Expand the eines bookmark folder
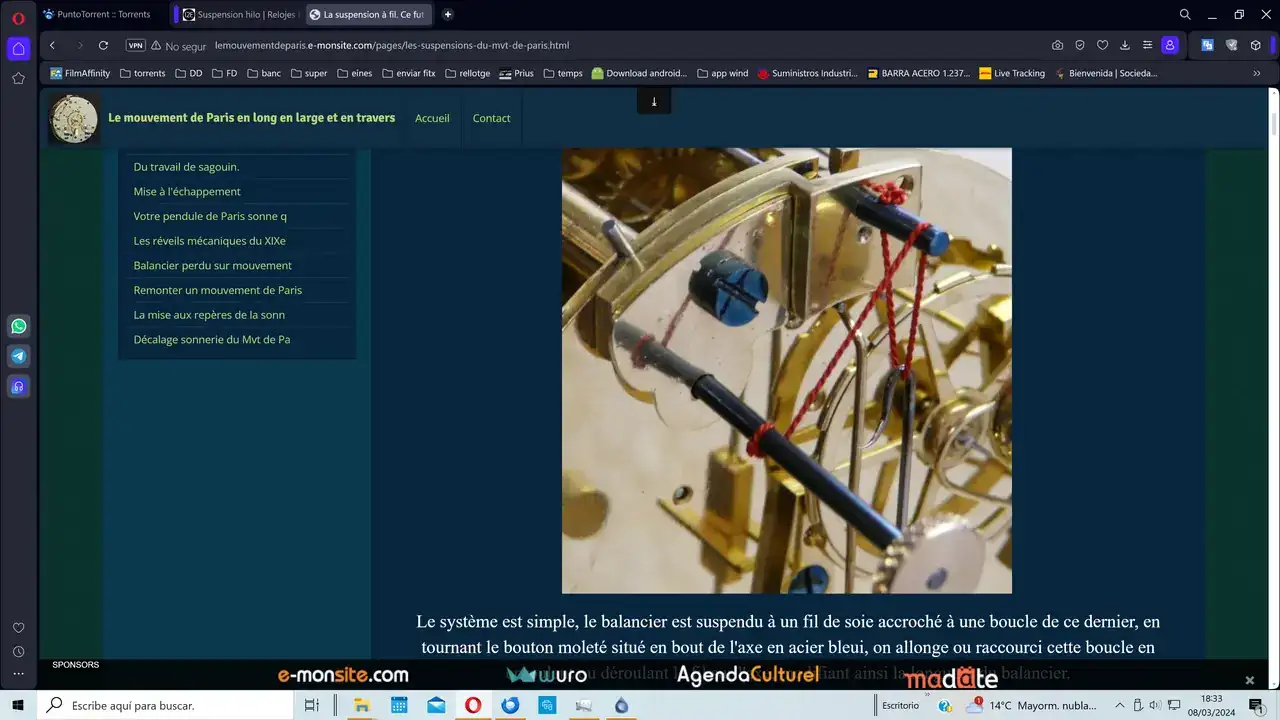Viewport: 1280px width, 720px height. click(x=355, y=73)
